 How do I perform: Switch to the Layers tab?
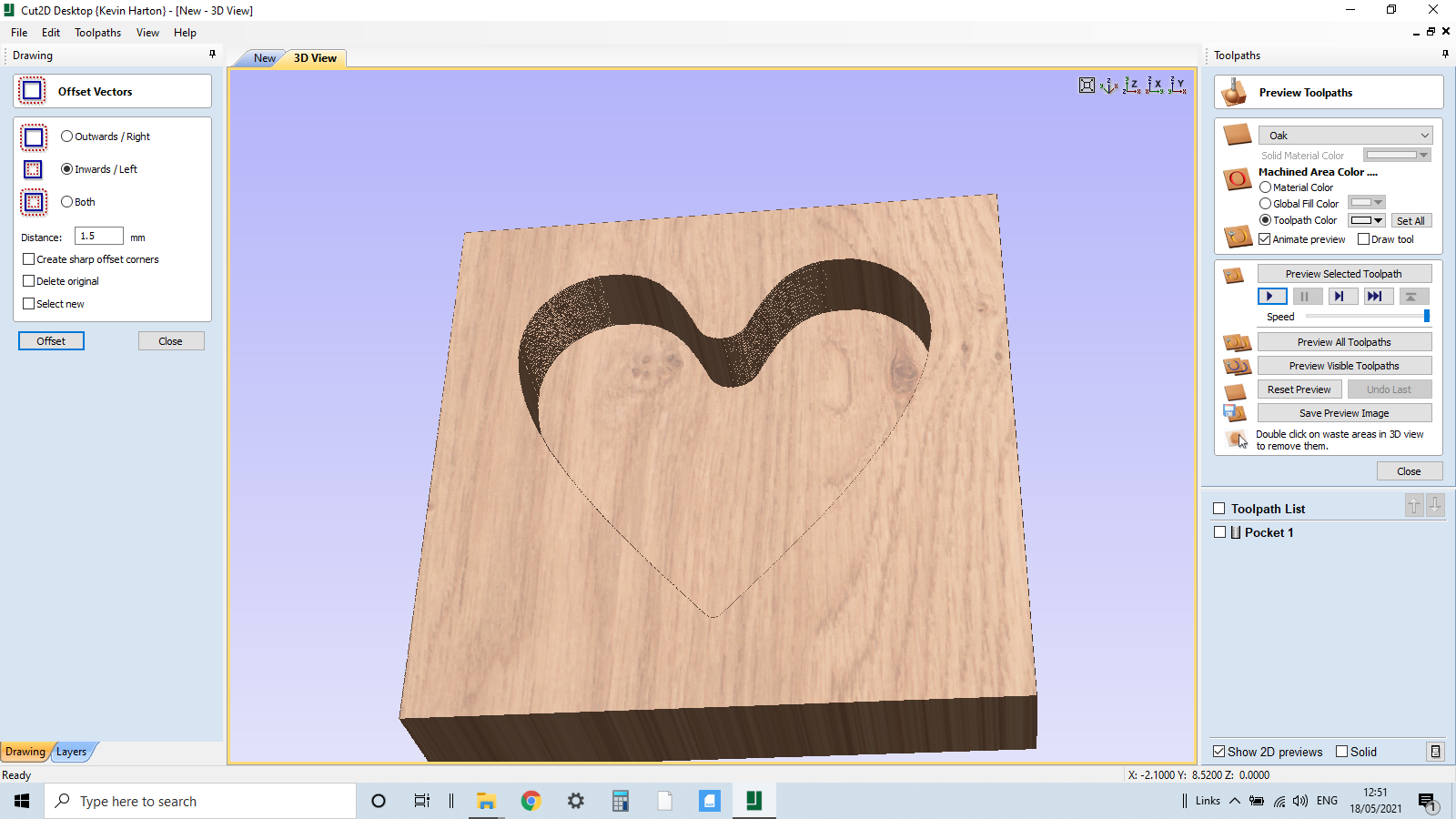click(x=72, y=752)
